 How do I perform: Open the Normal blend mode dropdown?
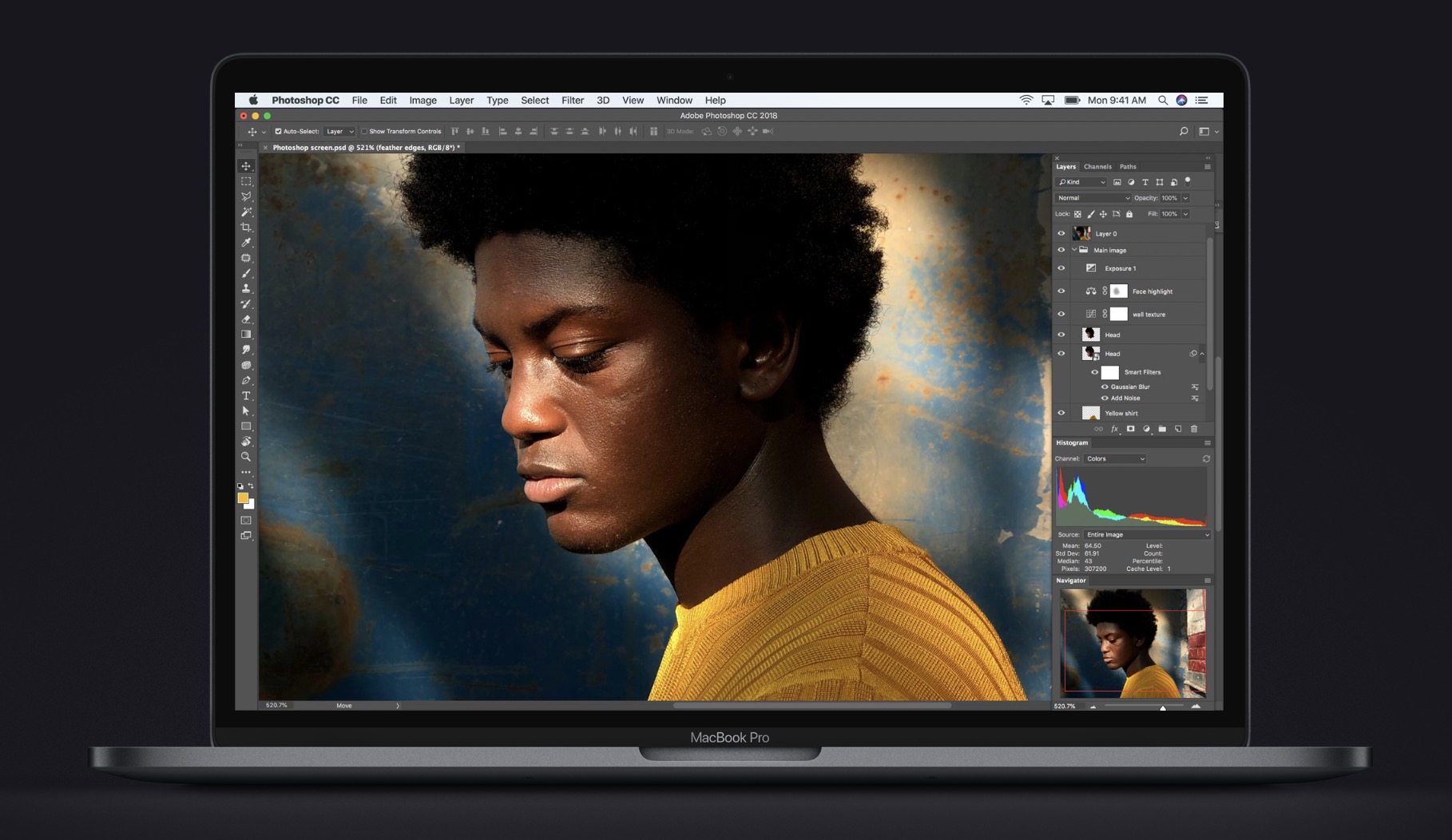(x=1093, y=198)
